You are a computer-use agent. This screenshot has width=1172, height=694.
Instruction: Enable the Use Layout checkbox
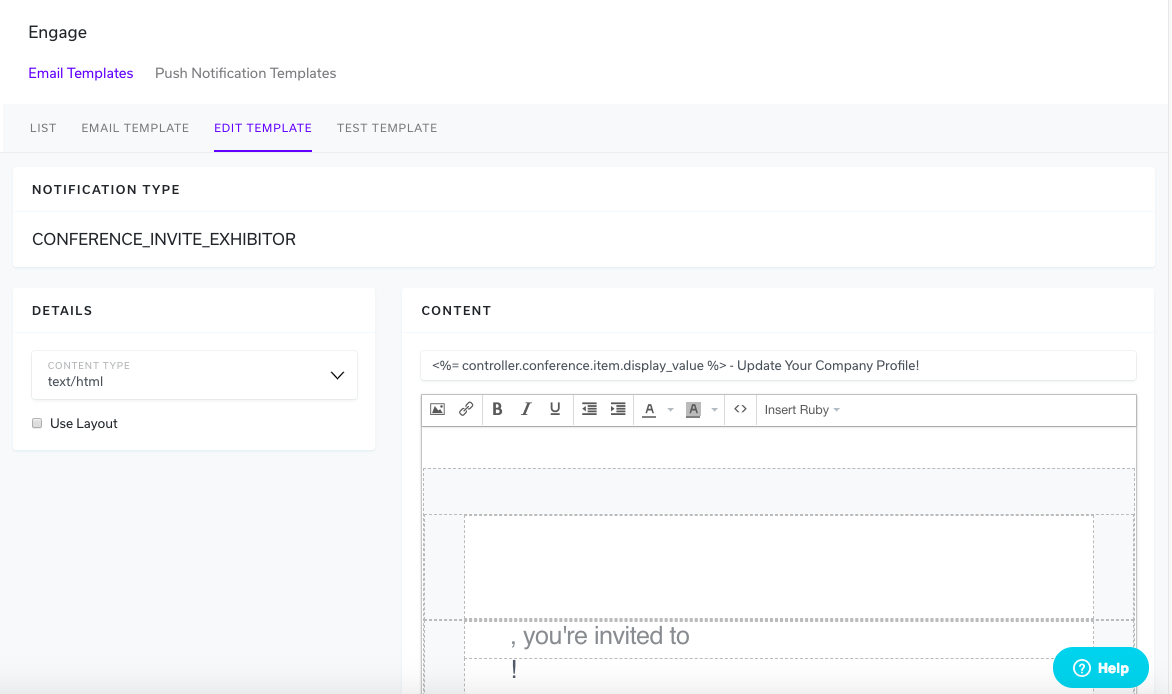click(37, 423)
